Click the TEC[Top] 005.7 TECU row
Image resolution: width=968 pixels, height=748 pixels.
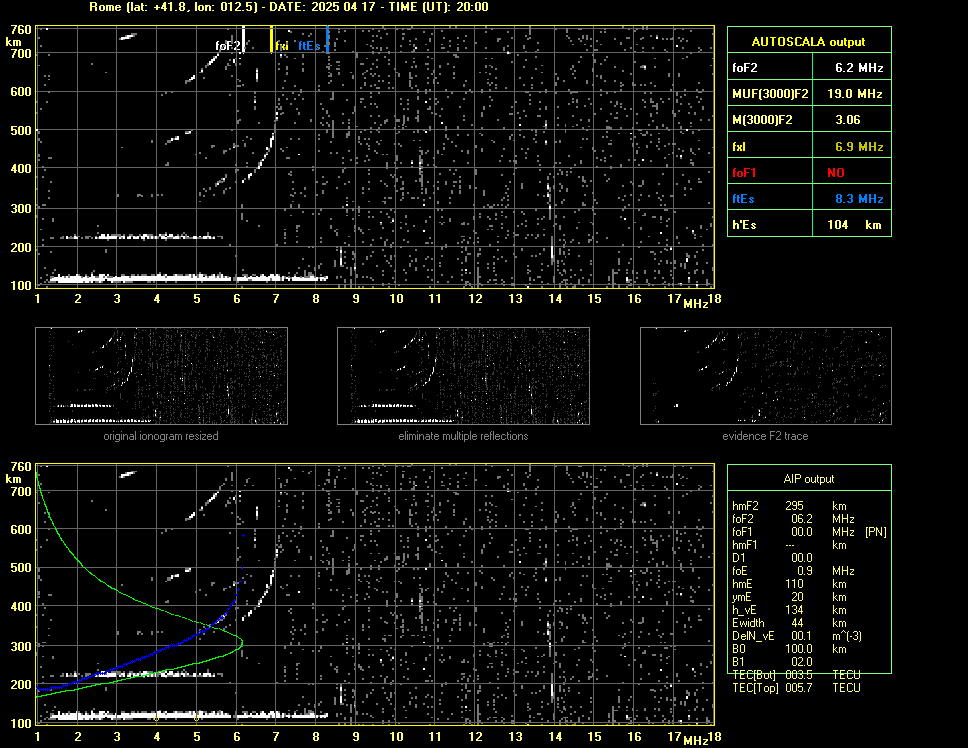click(796, 688)
